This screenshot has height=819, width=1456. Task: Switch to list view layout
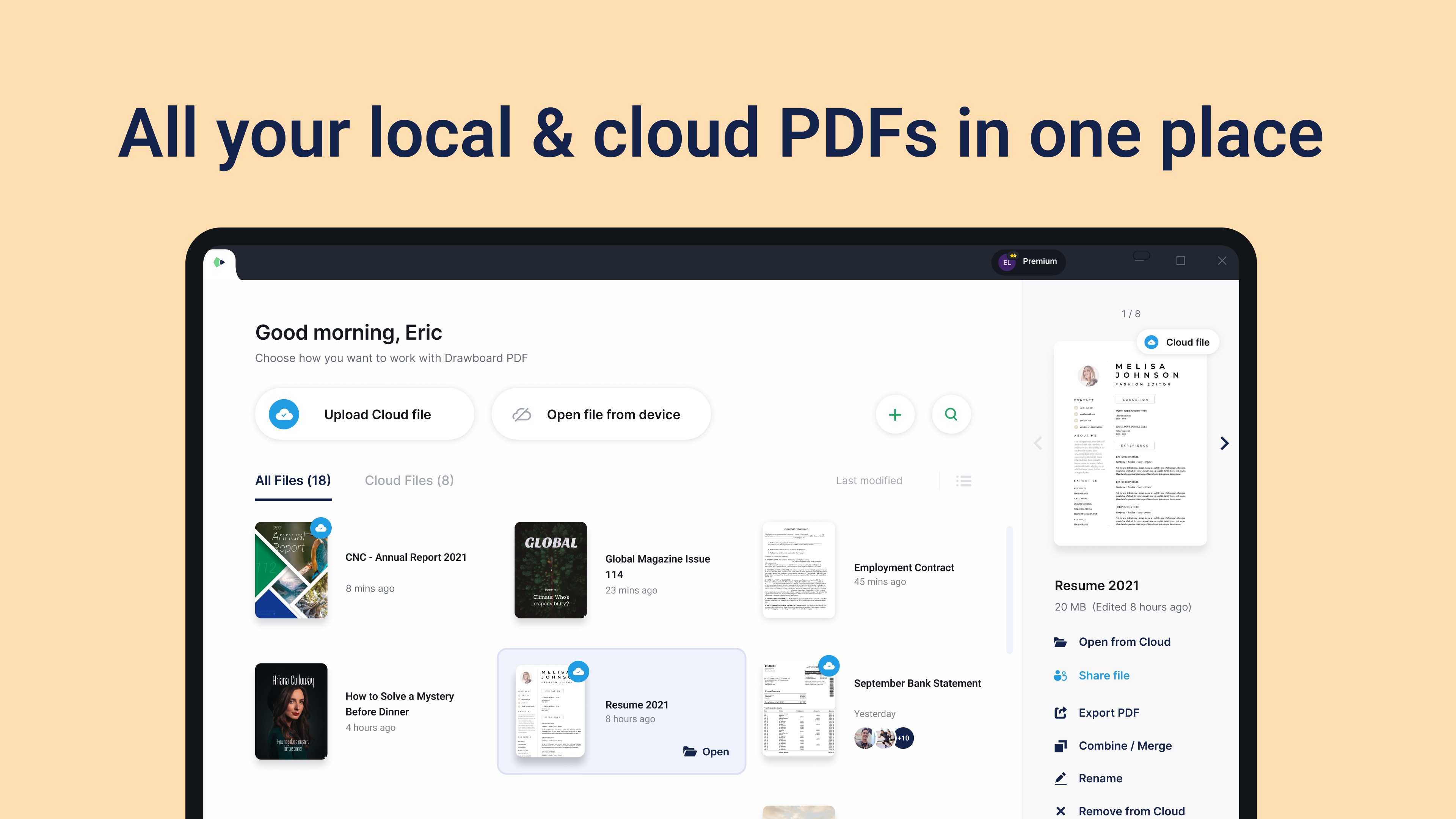click(963, 481)
